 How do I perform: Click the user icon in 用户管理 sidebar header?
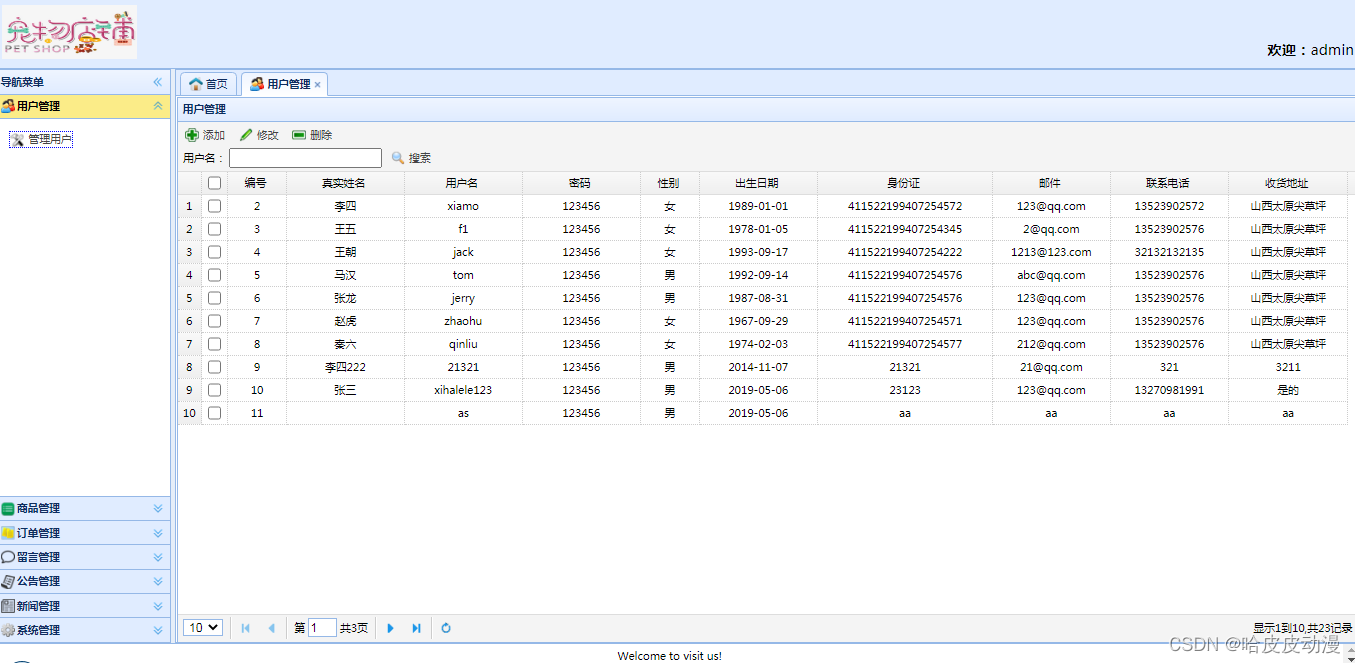(x=8, y=106)
